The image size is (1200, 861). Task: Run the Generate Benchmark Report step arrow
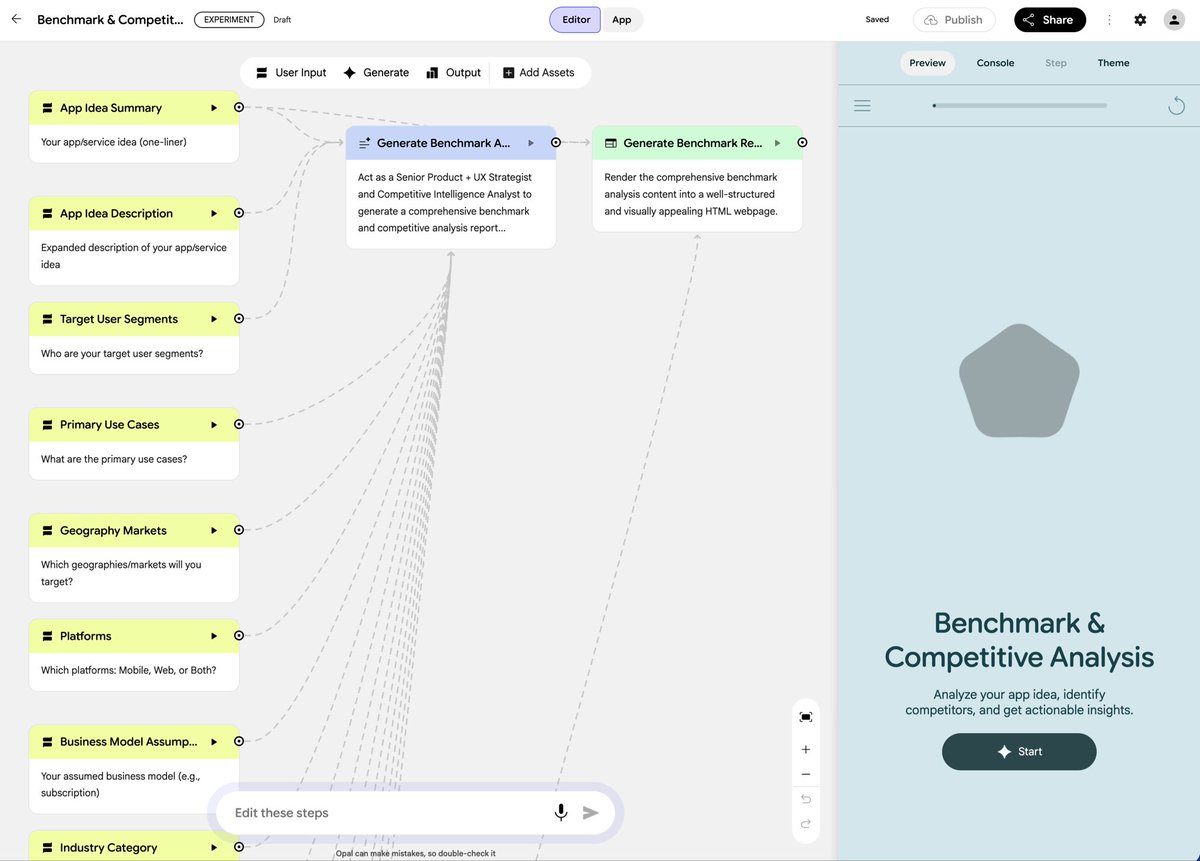pos(777,143)
